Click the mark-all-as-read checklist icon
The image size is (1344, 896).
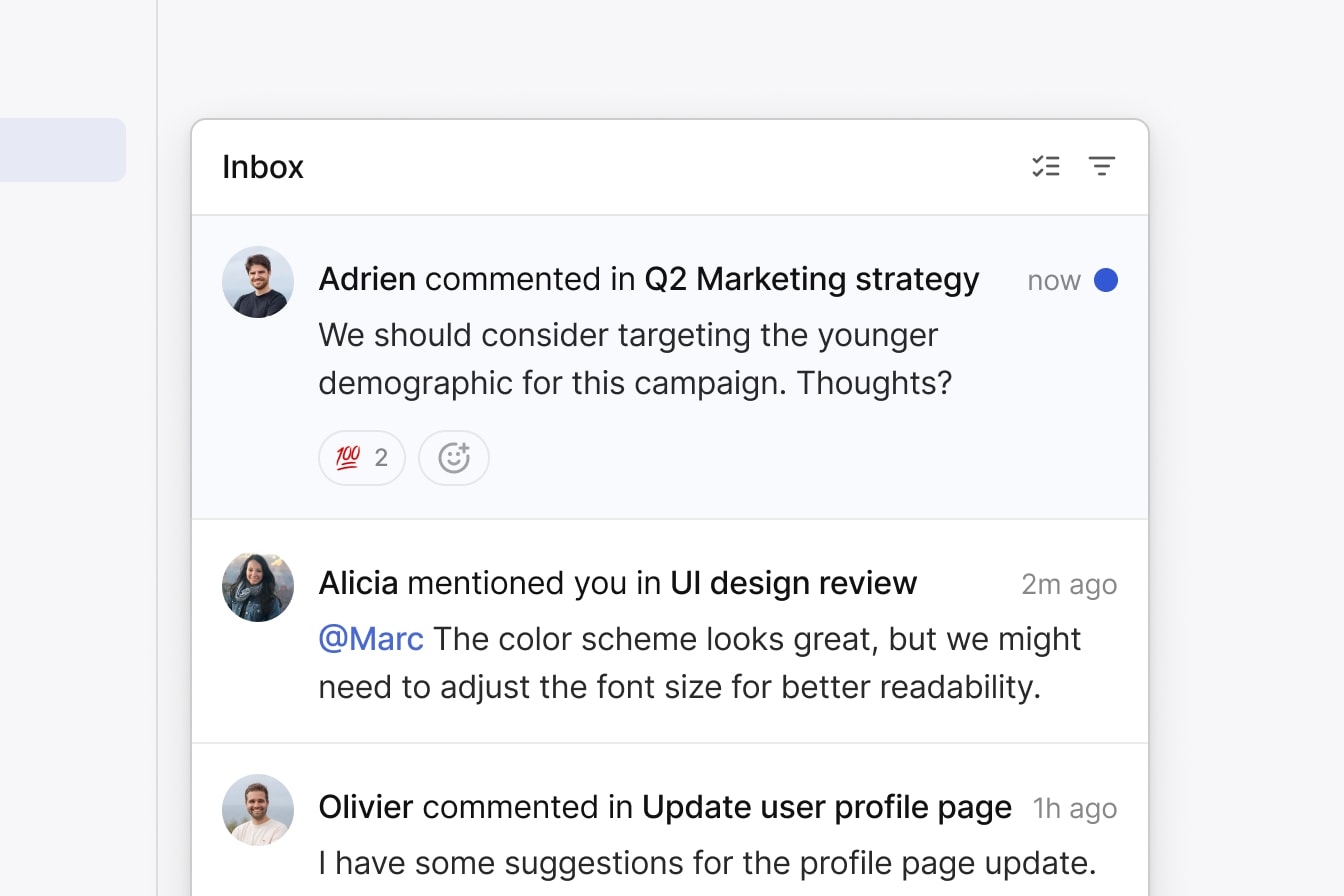coord(1046,166)
